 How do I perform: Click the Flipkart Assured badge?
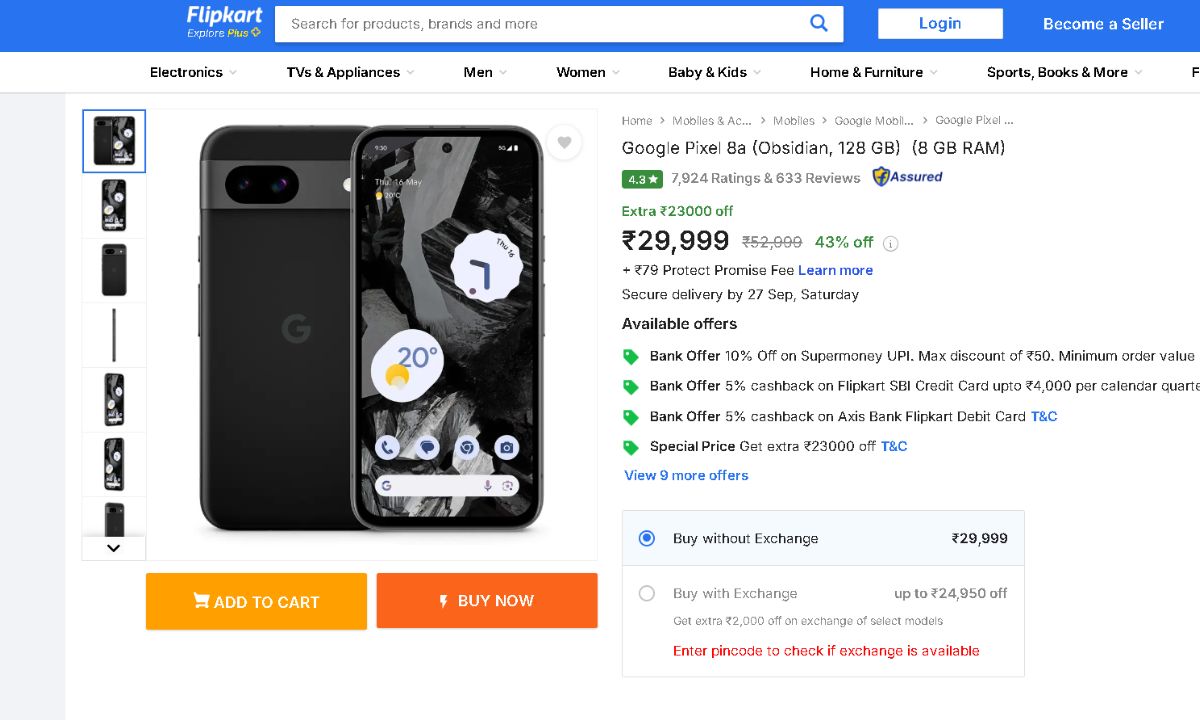pos(907,177)
